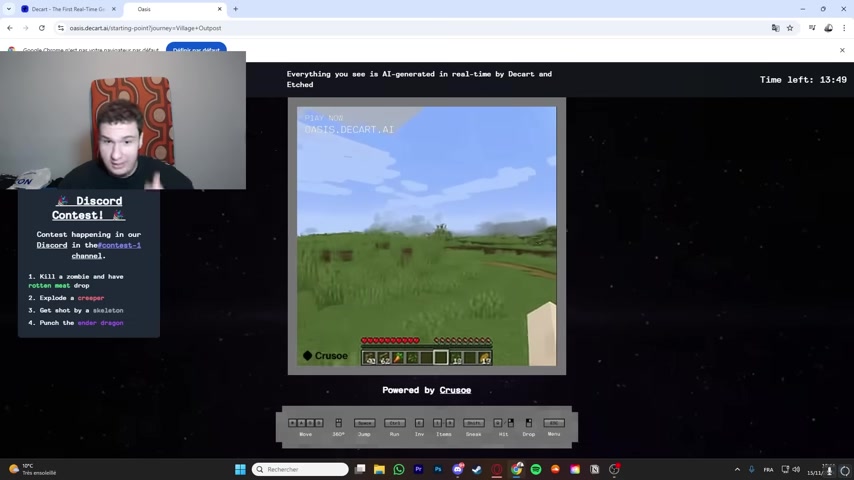Dismiss the default browser infobar

(842, 50)
